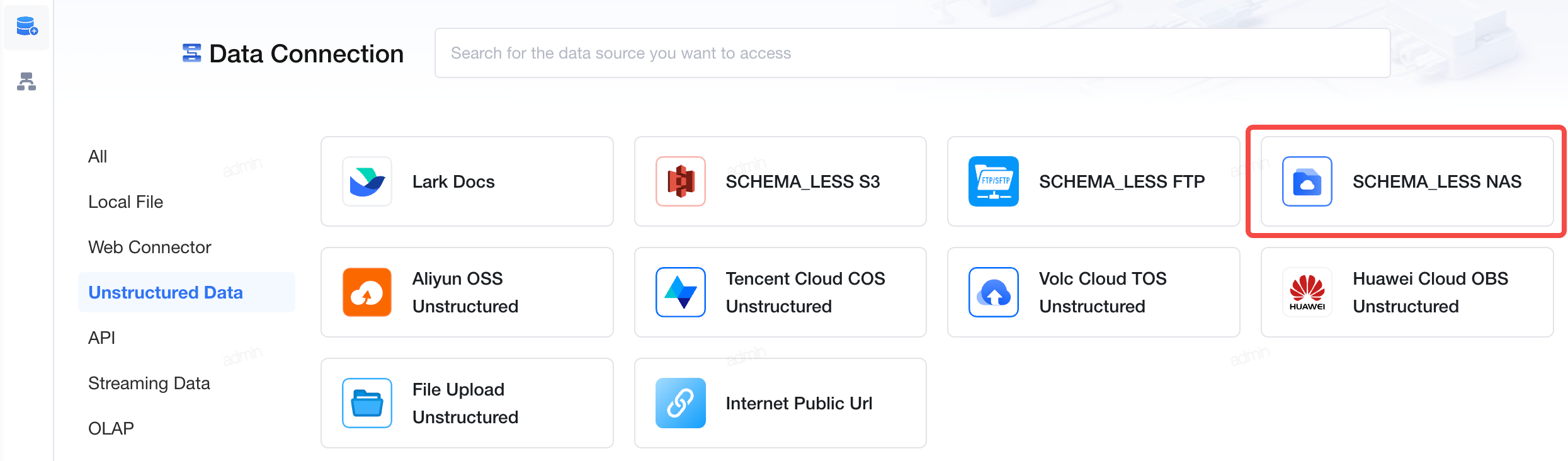Open the database connection sidebar icon

pyautogui.click(x=26, y=26)
